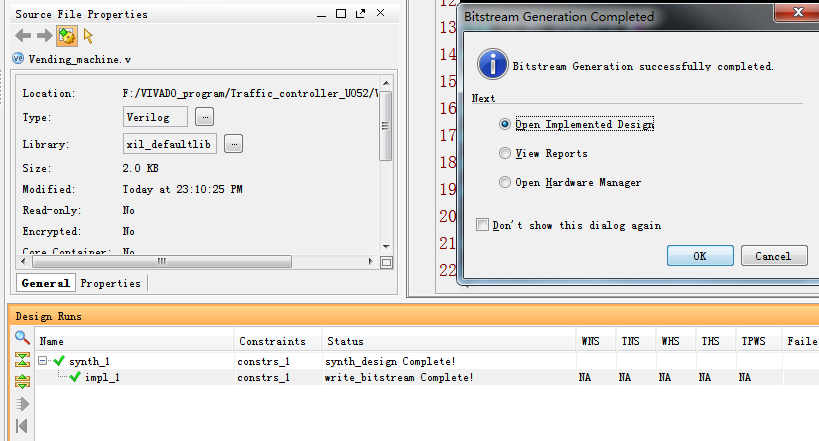Click line number 17 in the editor
Screen dimensions: 819x441
448,135
